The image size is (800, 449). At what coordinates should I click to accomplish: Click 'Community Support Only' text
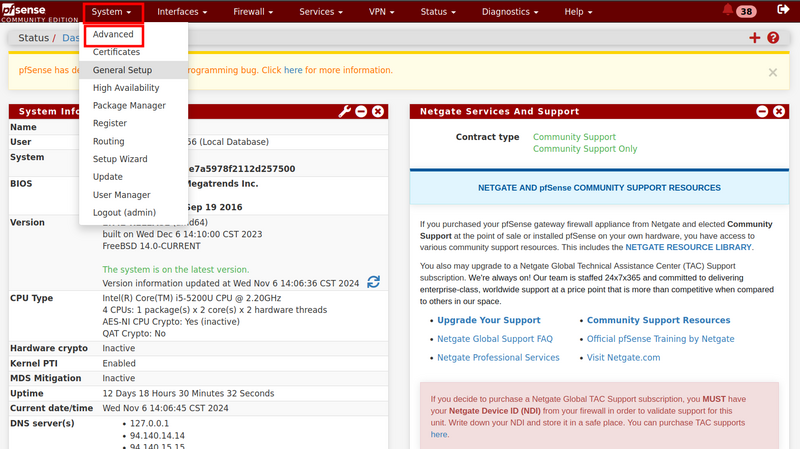(585, 149)
